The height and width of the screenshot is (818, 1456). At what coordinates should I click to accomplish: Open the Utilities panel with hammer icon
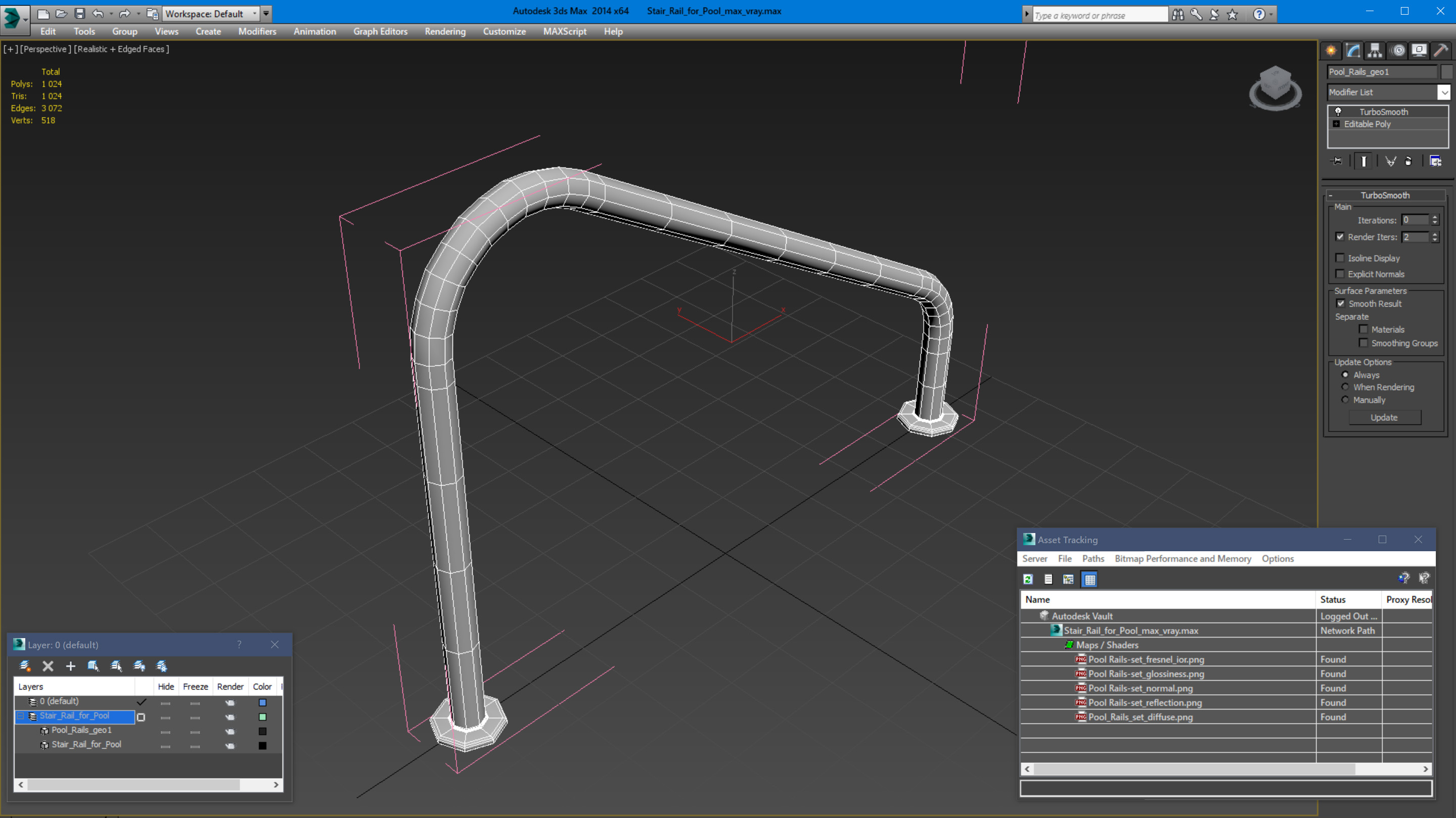click(x=1441, y=51)
